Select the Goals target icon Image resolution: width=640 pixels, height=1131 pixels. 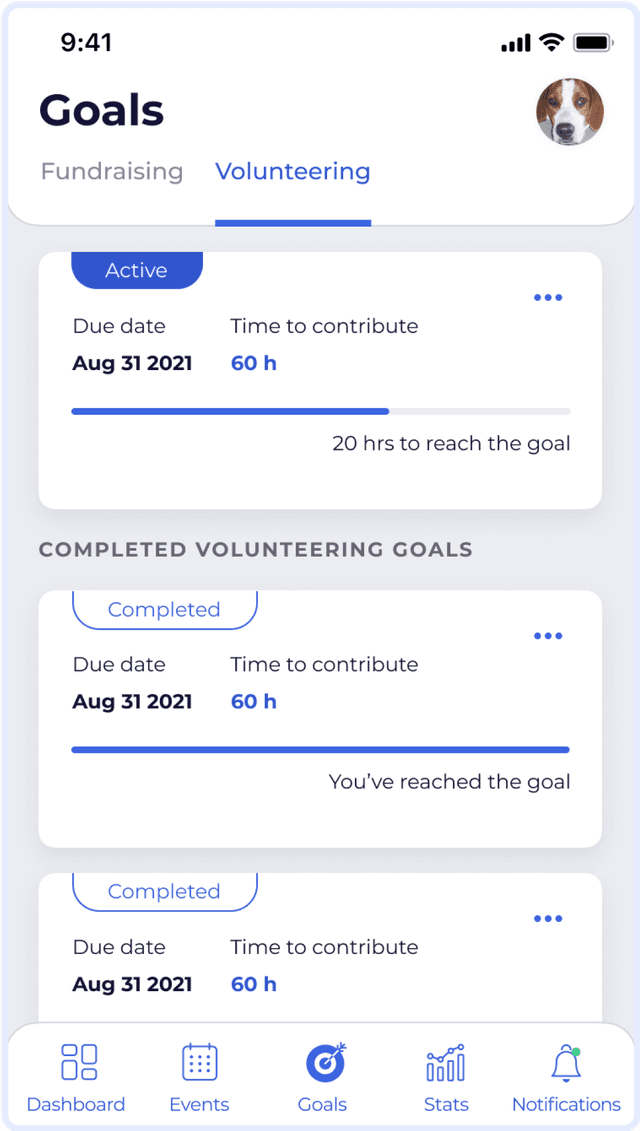(324, 1062)
